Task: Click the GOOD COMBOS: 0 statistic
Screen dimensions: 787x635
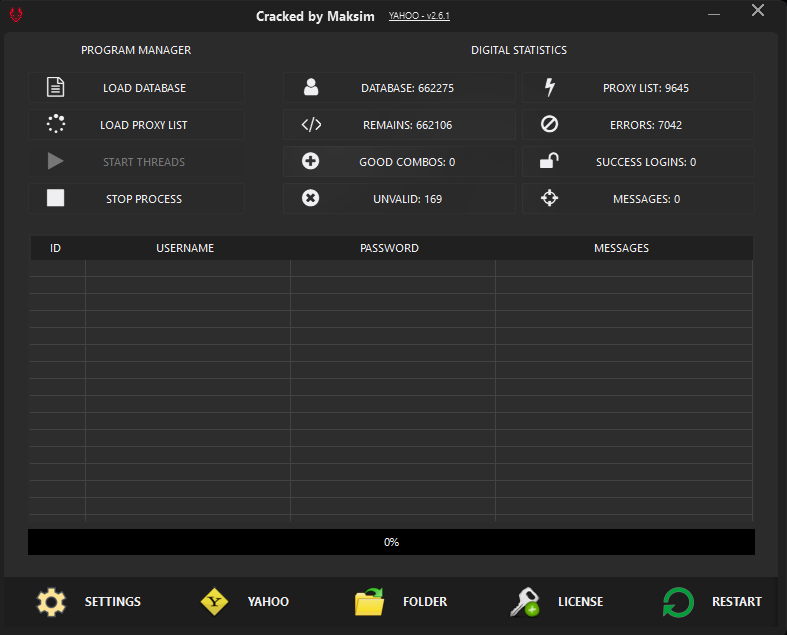Action: pos(399,162)
